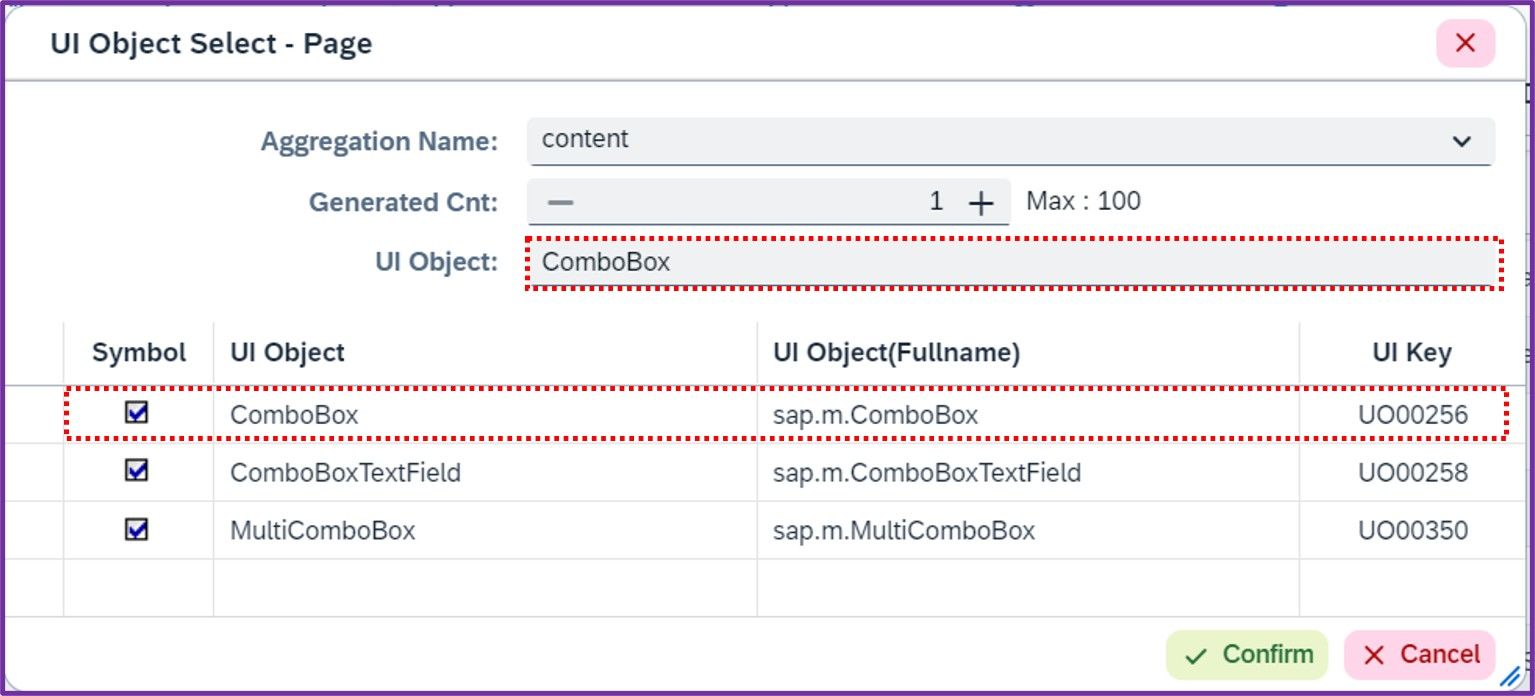Toggle the MultiComboBox row checkbox
Screen dimensions: 1535x696
pos(137,528)
